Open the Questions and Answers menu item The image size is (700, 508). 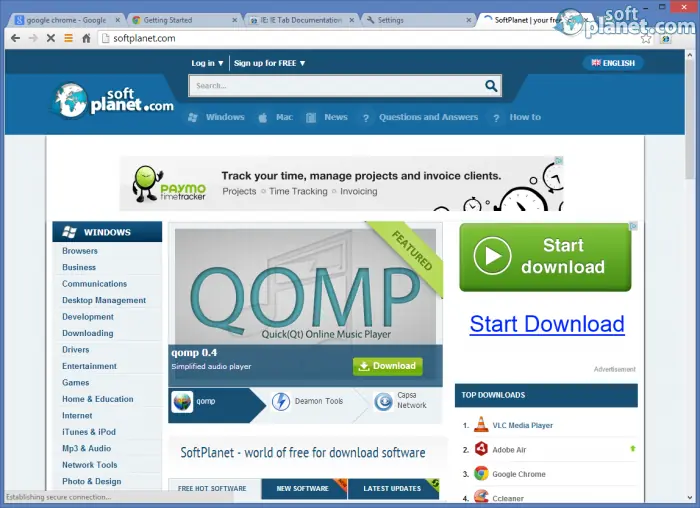click(429, 117)
